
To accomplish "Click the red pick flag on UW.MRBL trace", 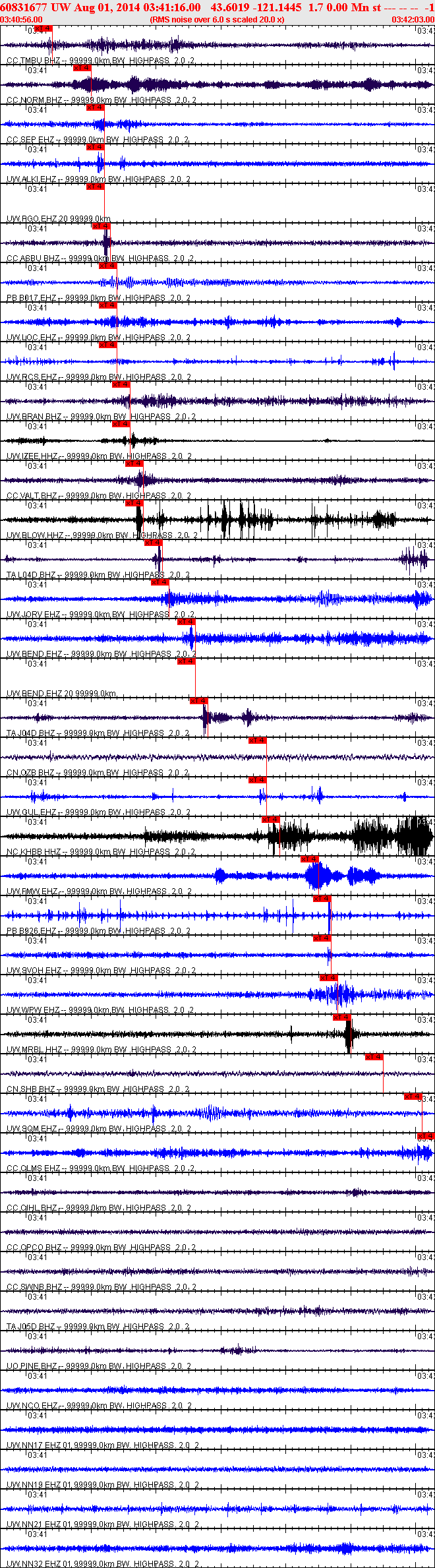I will [x=341, y=1017].
